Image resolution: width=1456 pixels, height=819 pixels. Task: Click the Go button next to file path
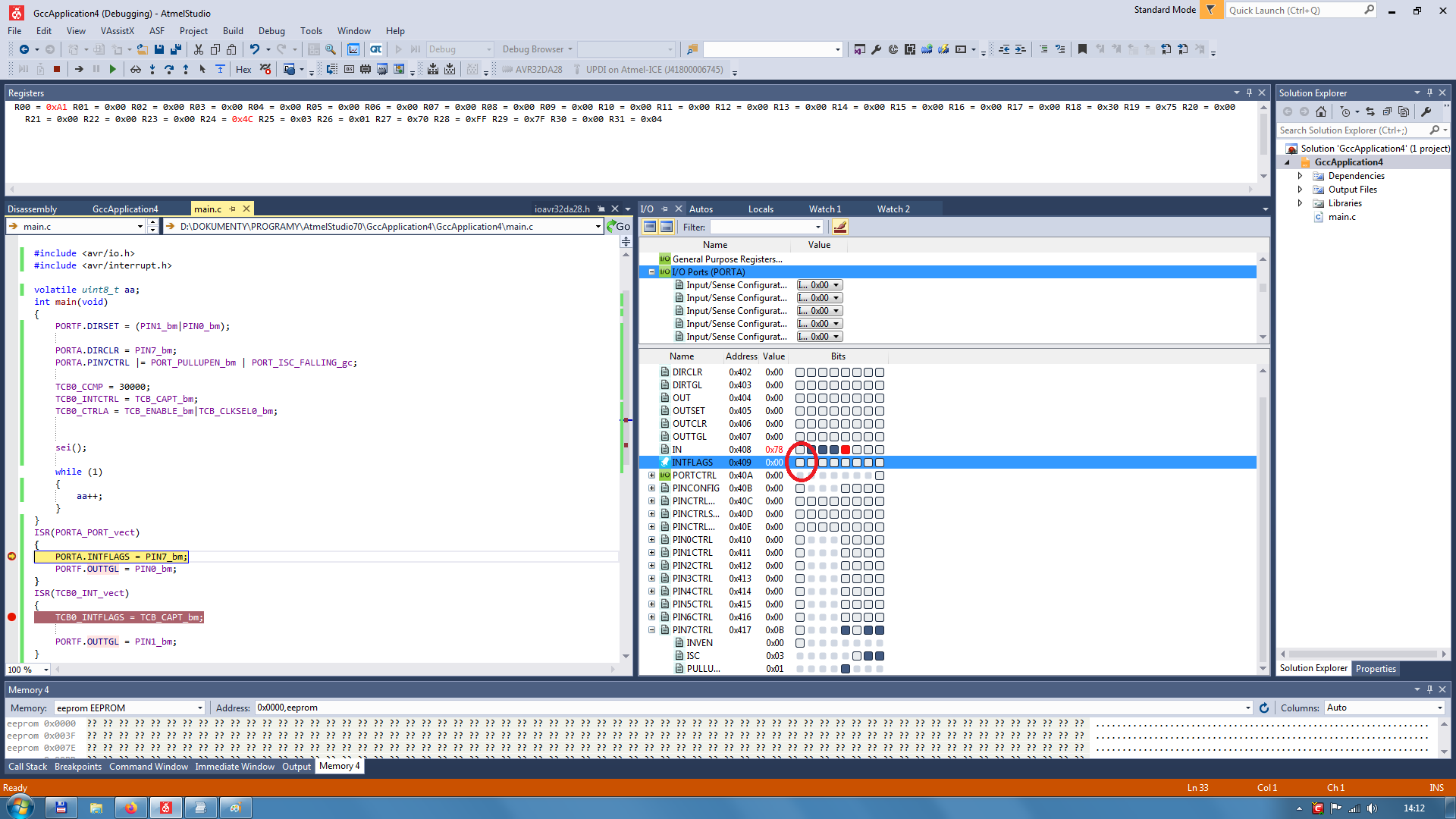pyautogui.click(x=619, y=226)
